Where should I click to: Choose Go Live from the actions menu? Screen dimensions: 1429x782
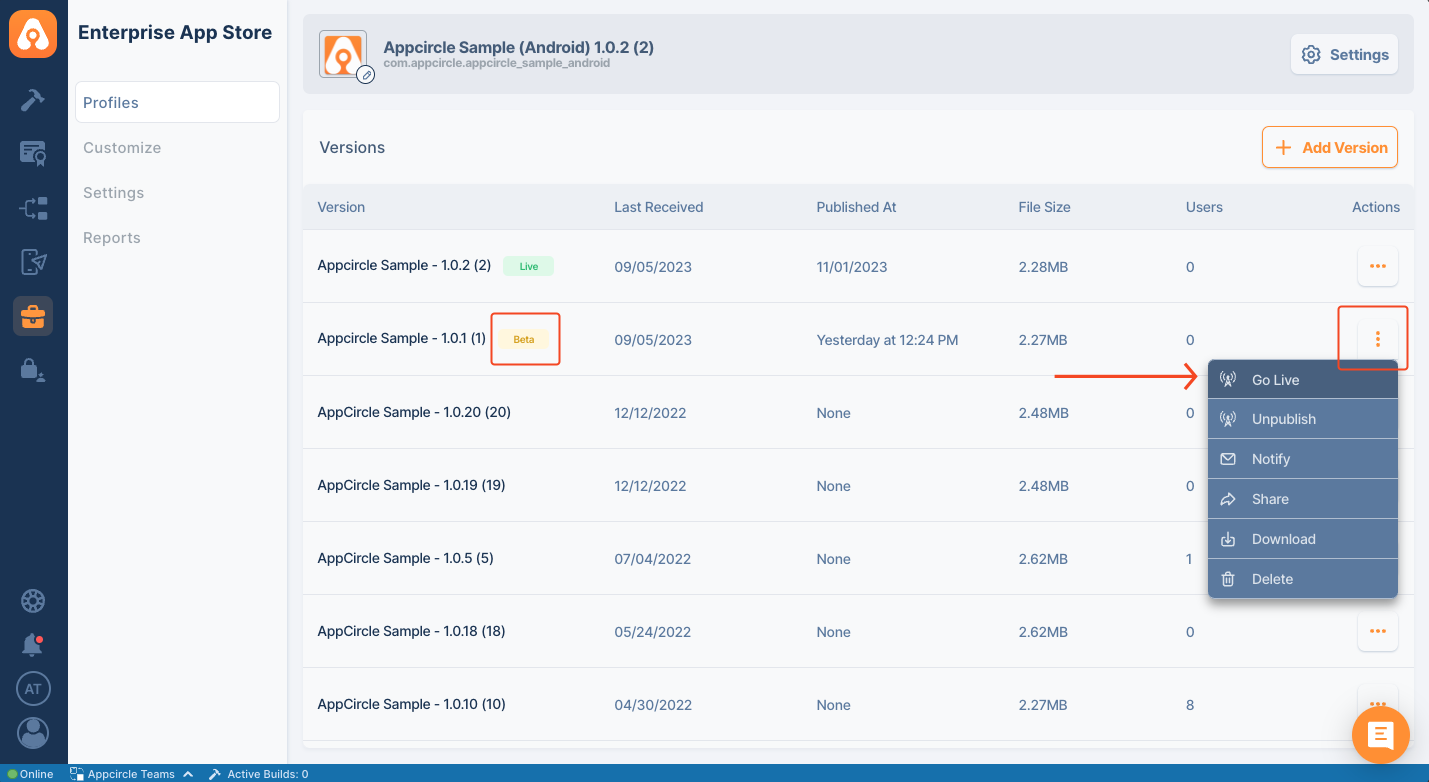1302,380
